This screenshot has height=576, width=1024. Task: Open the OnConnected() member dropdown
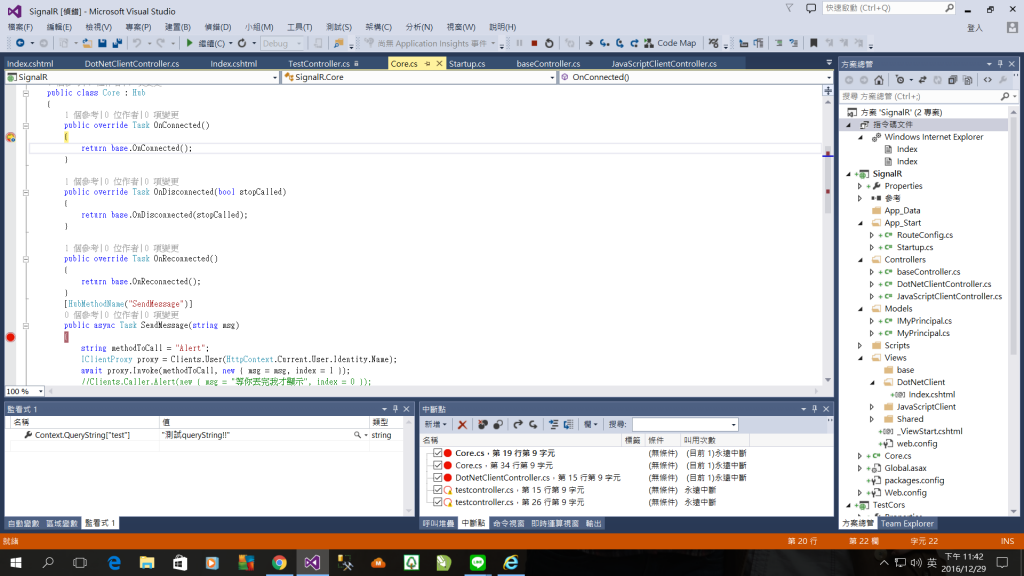tap(829, 77)
